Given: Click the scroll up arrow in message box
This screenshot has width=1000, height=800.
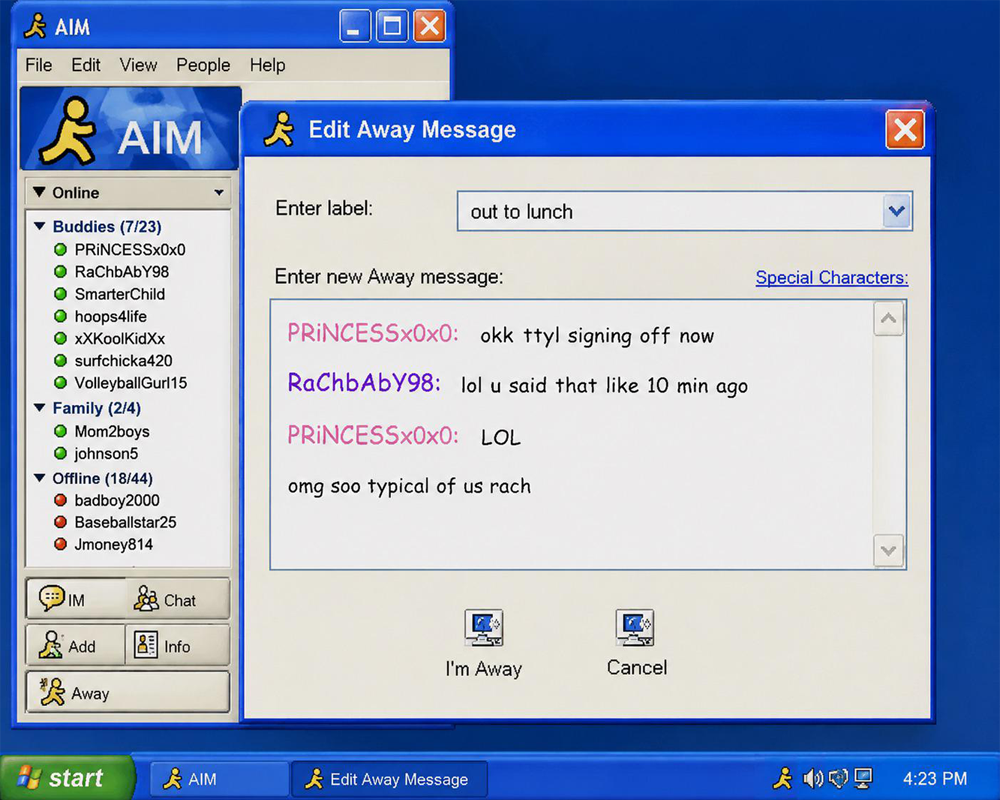Looking at the screenshot, I should [x=888, y=318].
